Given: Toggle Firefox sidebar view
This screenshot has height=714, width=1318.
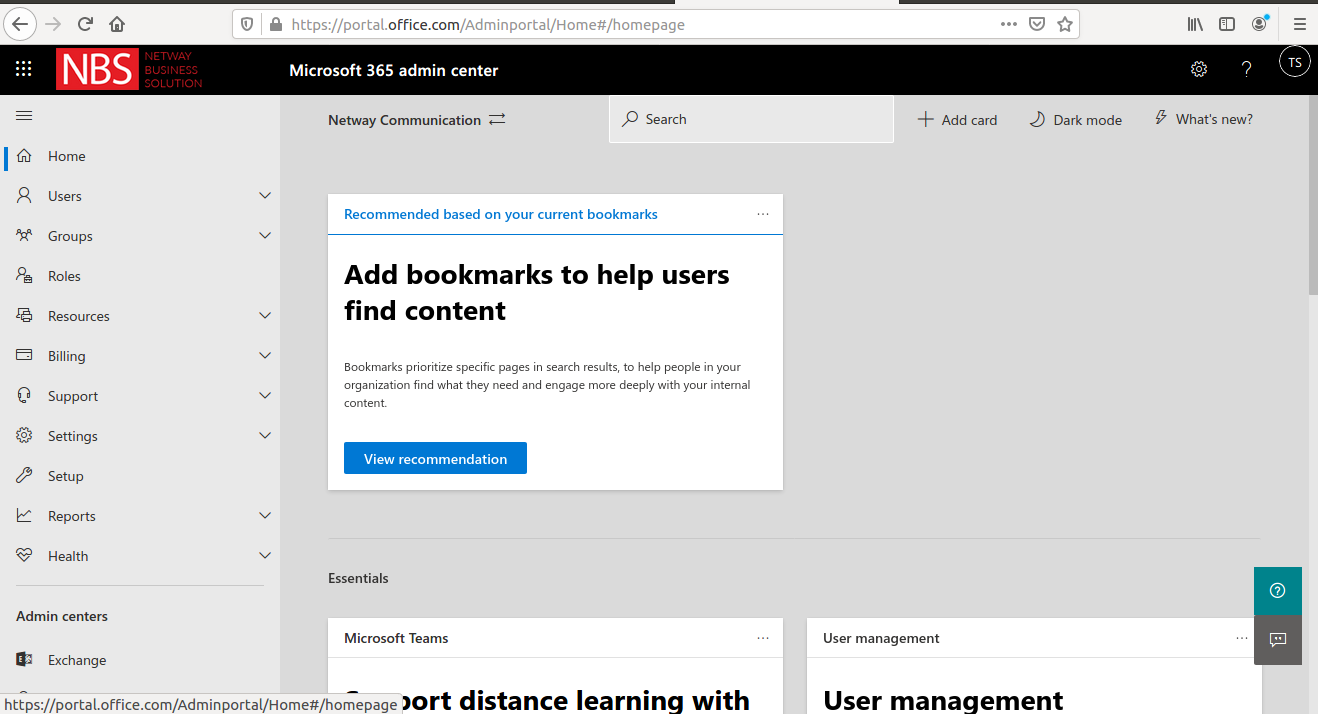Looking at the screenshot, I should click(1227, 24).
